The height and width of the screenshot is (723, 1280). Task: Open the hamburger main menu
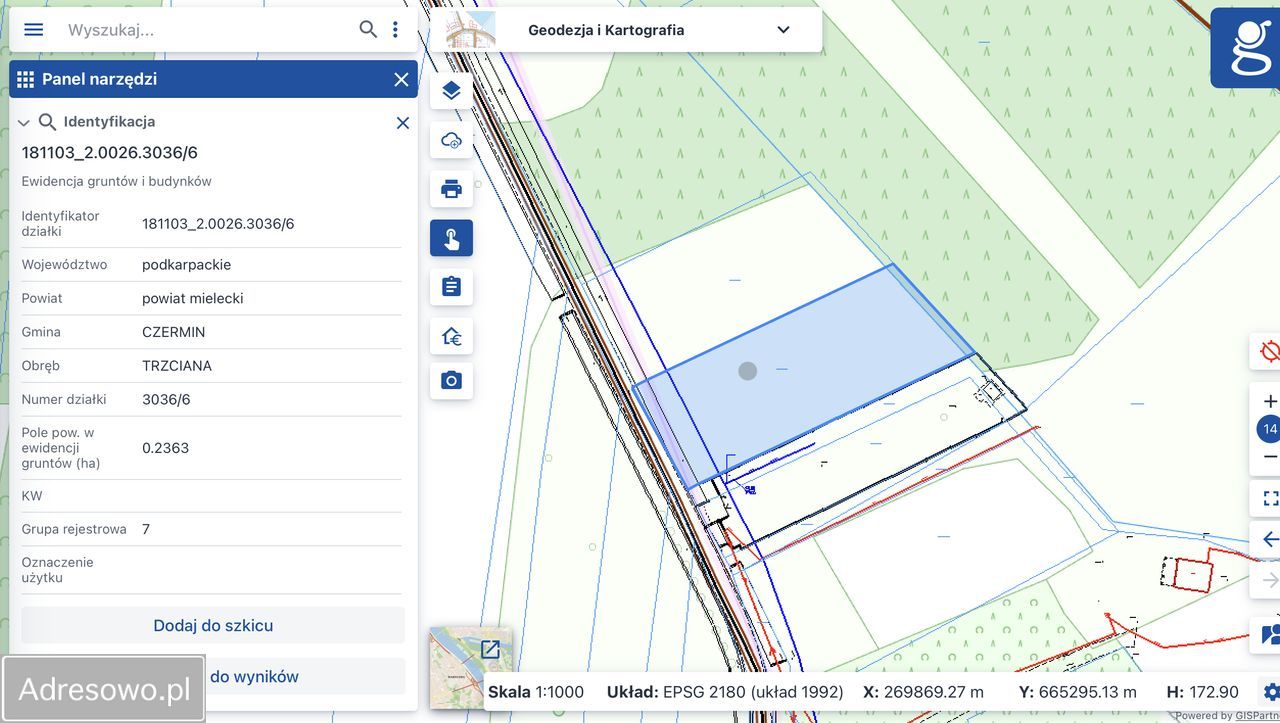pos(34,29)
